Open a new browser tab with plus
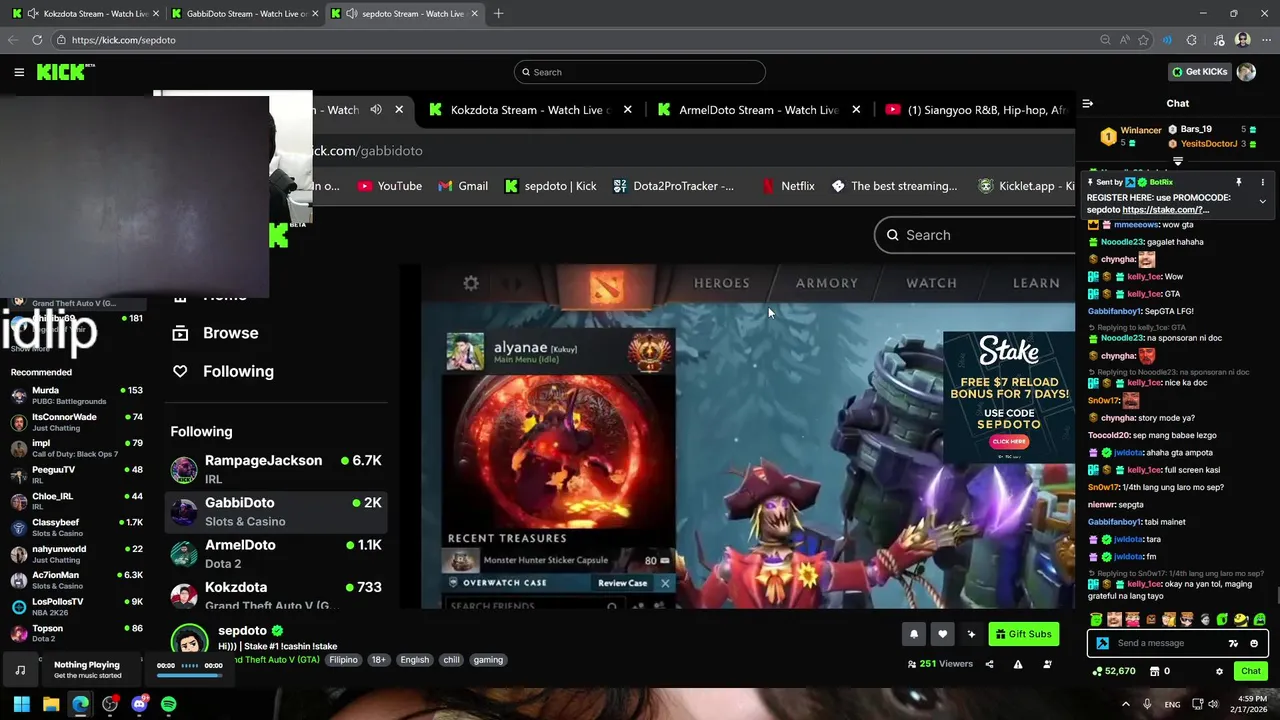Screen dimensions: 1280x720 point(498,13)
